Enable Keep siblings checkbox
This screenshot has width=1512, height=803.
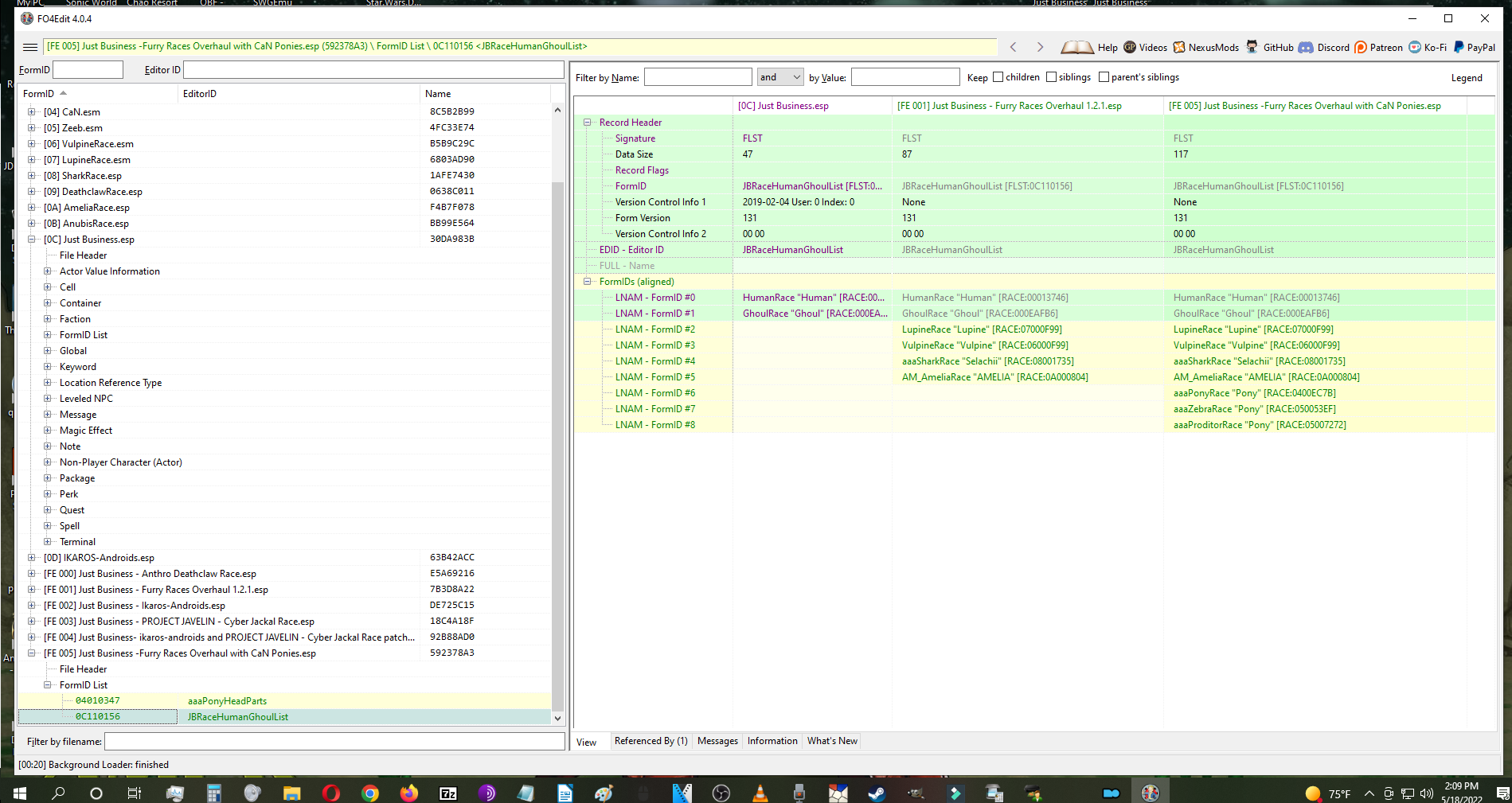(x=1051, y=77)
